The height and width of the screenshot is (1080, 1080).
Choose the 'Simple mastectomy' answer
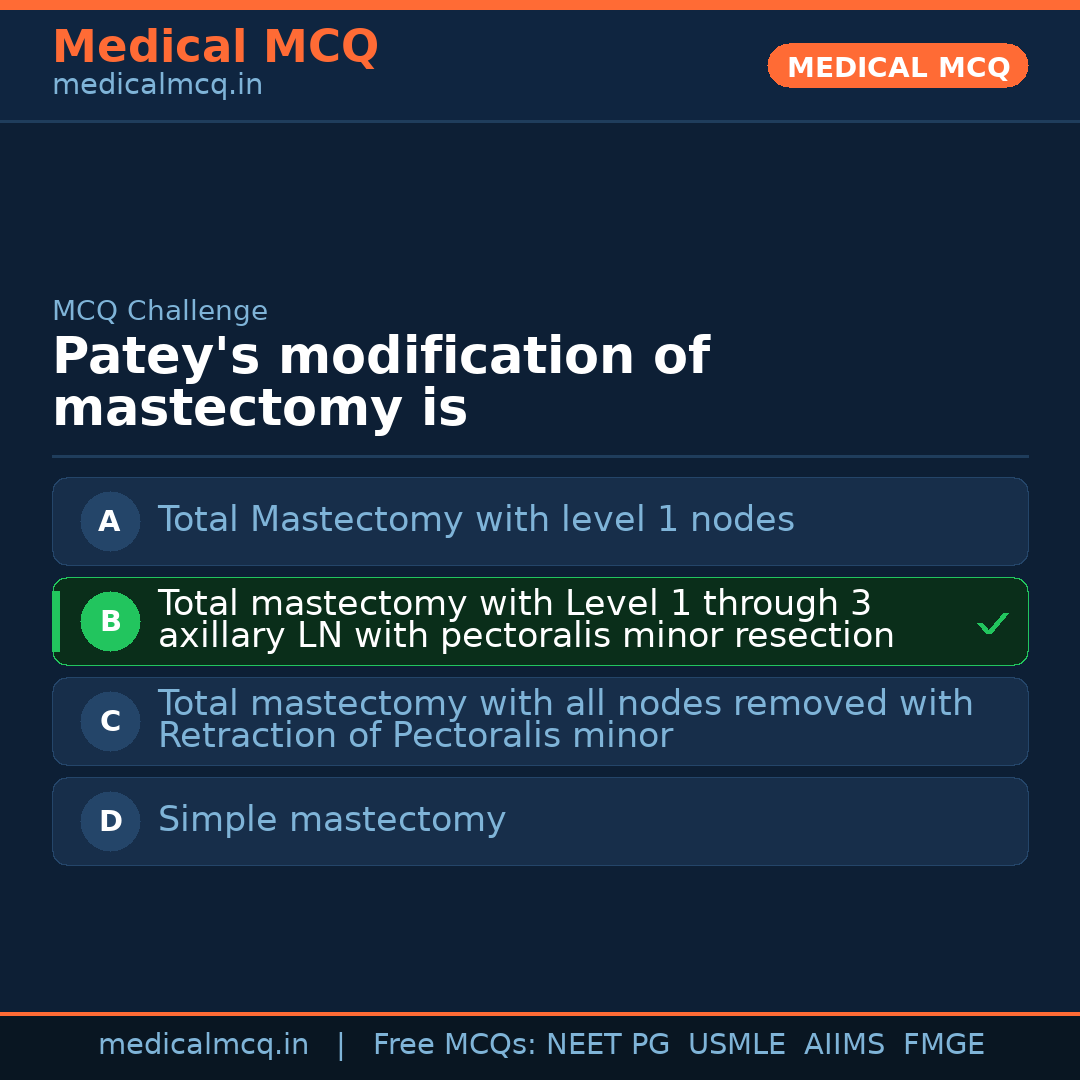(x=332, y=820)
